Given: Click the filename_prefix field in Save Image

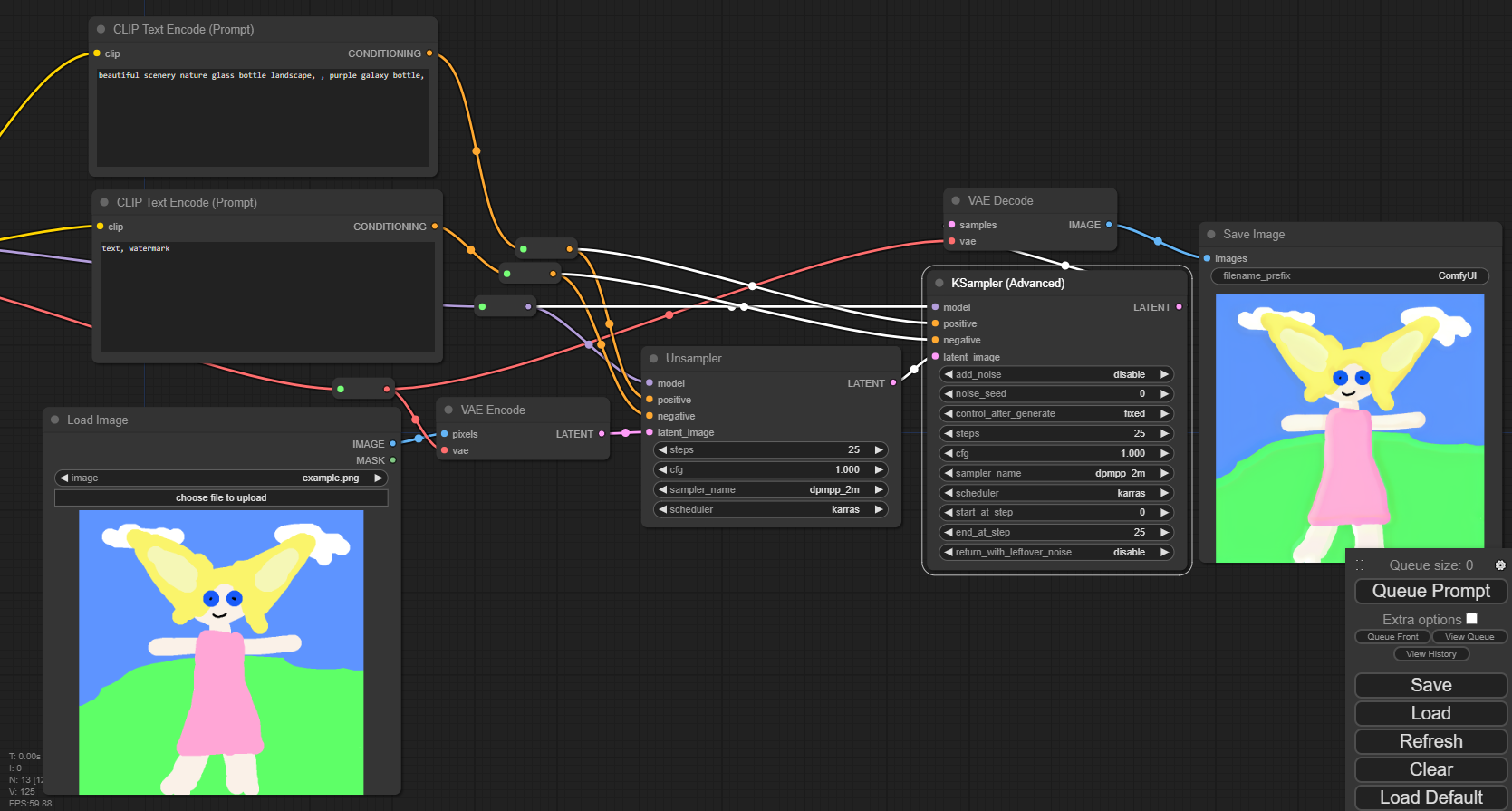Looking at the screenshot, I should [x=1349, y=275].
